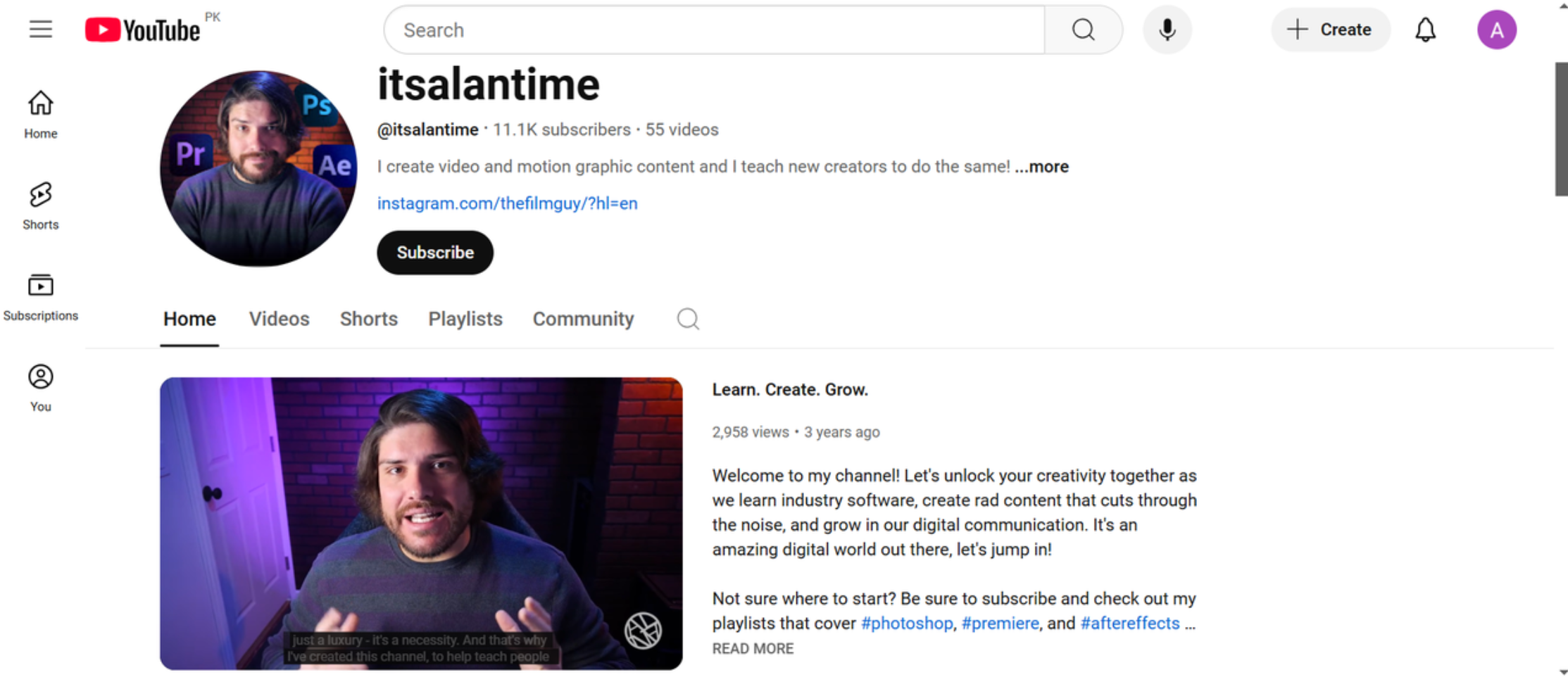The height and width of the screenshot is (677, 1568).
Task: Click the notifications bell icon
Action: tap(1425, 30)
